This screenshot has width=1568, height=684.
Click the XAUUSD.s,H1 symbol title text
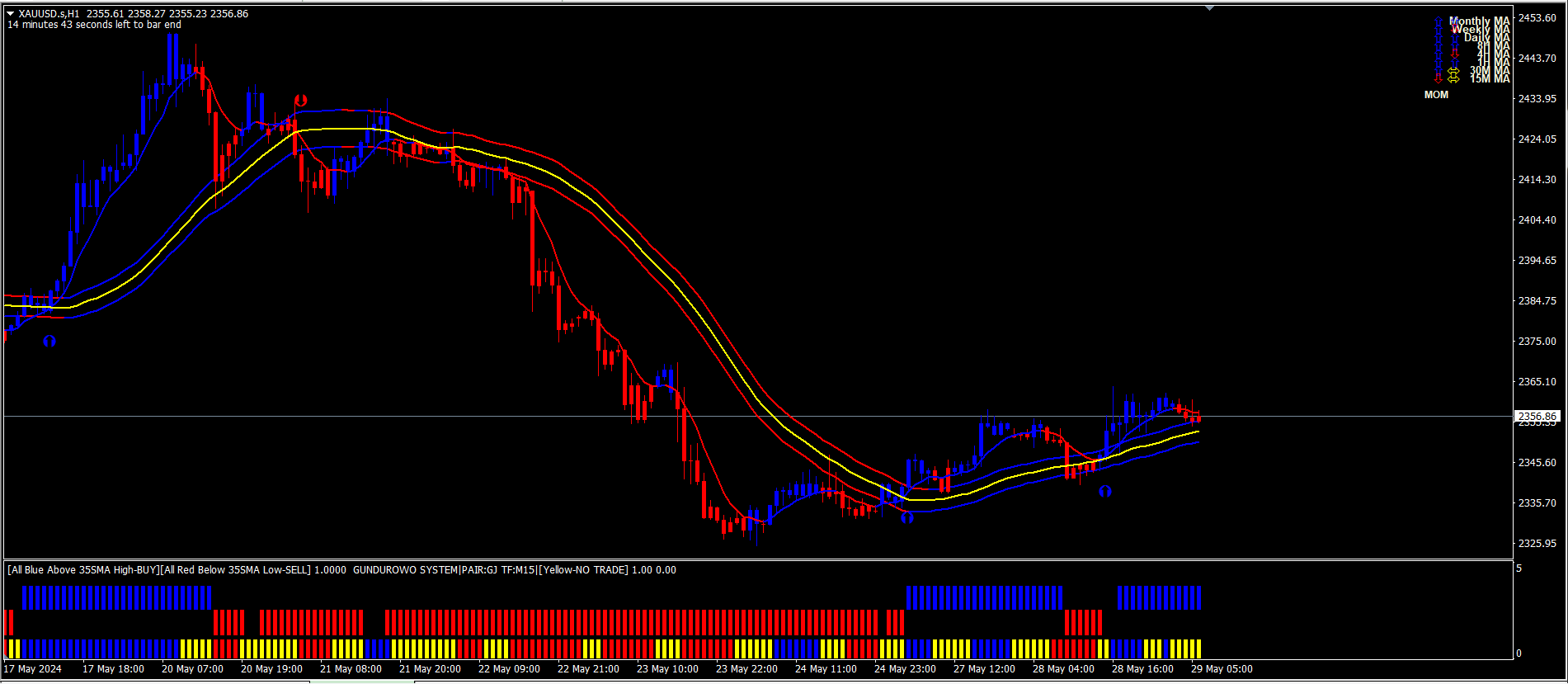click(49, 14)
